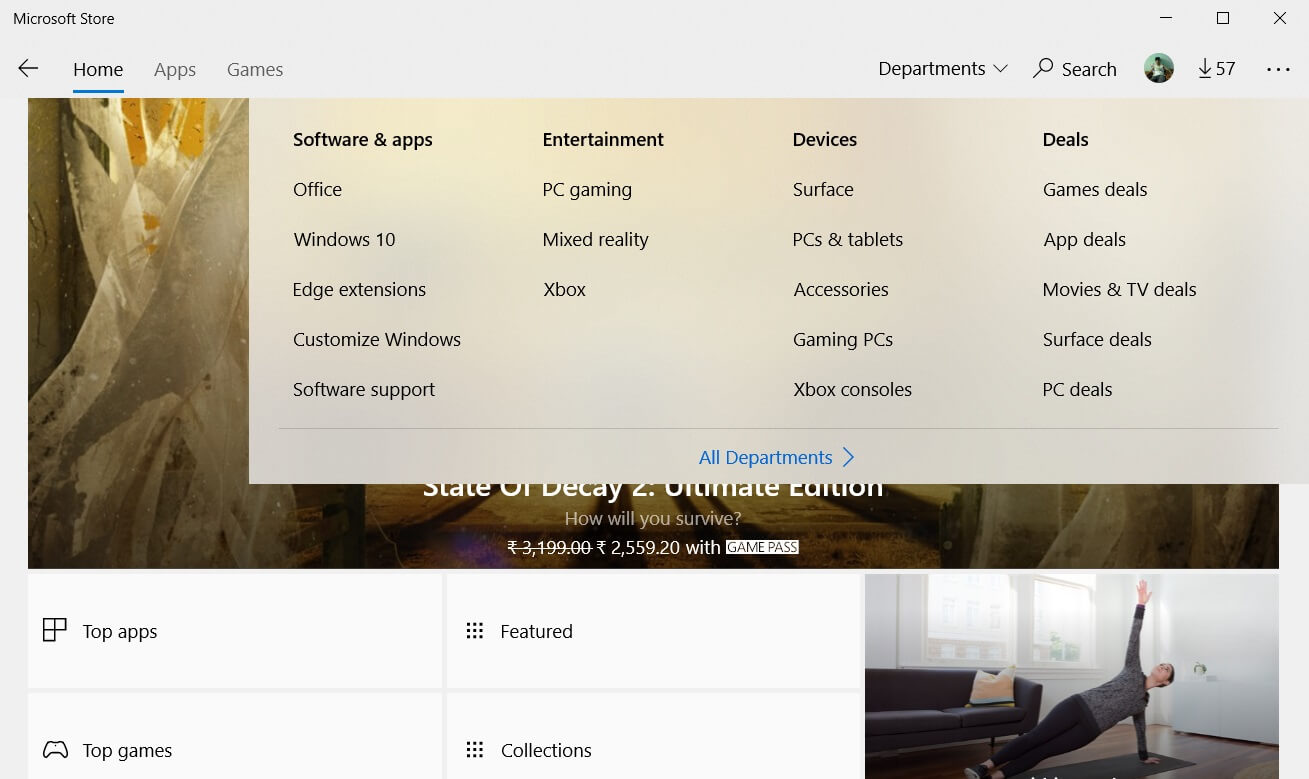
Task: Click the back arrow icon
Action: tap(28, 68)
